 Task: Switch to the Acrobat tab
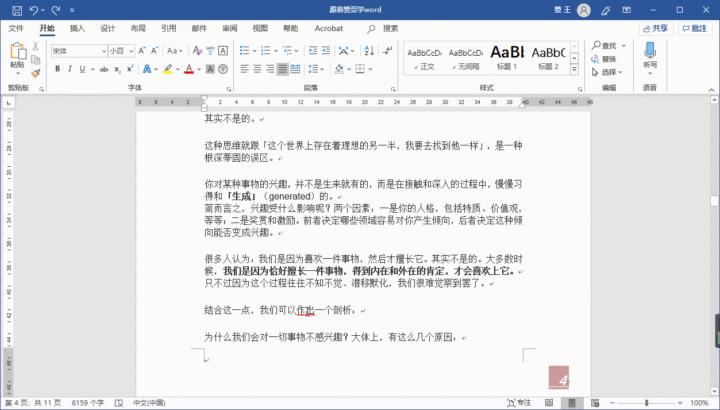329,28
